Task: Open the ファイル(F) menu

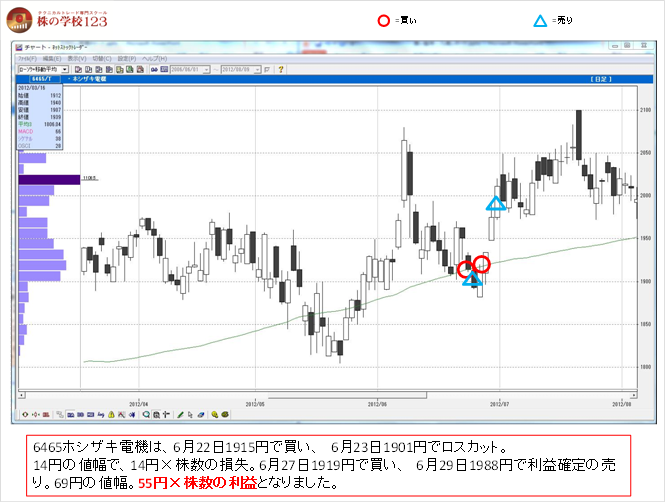Action: (27, 59)
